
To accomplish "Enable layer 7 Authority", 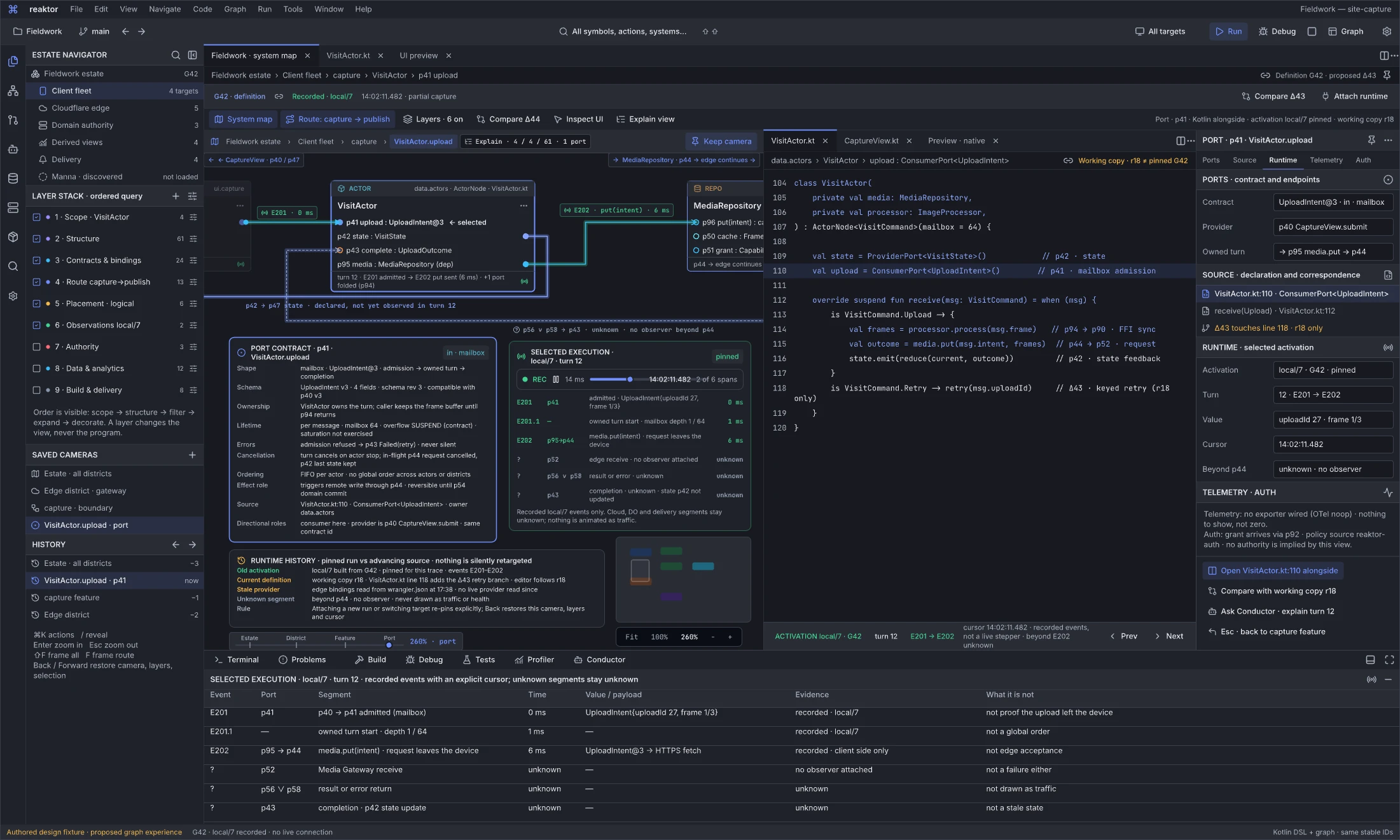I will click(x=36, y=347).
